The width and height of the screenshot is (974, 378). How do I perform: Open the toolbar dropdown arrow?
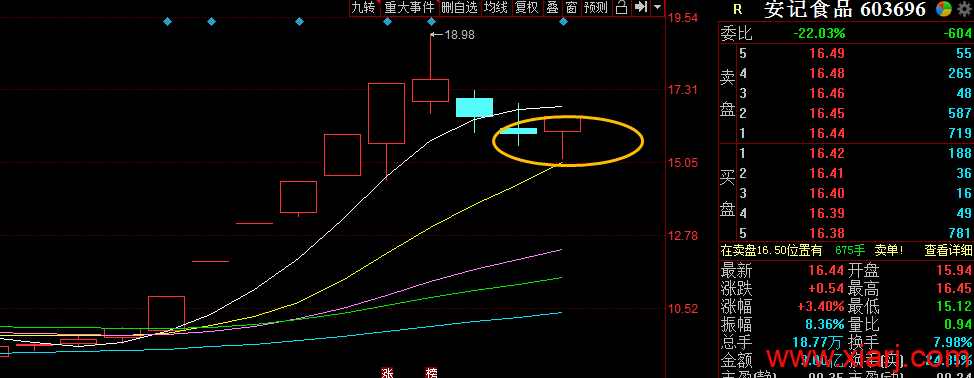(x=658, y=8)
